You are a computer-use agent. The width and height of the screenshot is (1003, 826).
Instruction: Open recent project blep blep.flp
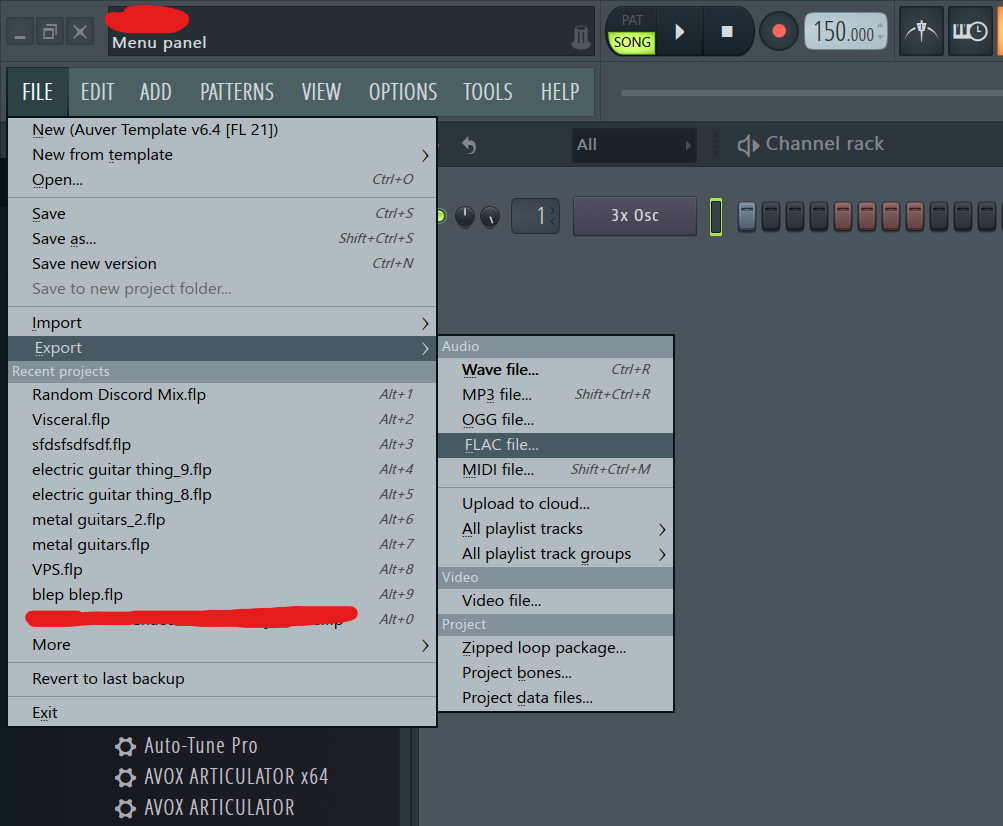click(223, 594)
